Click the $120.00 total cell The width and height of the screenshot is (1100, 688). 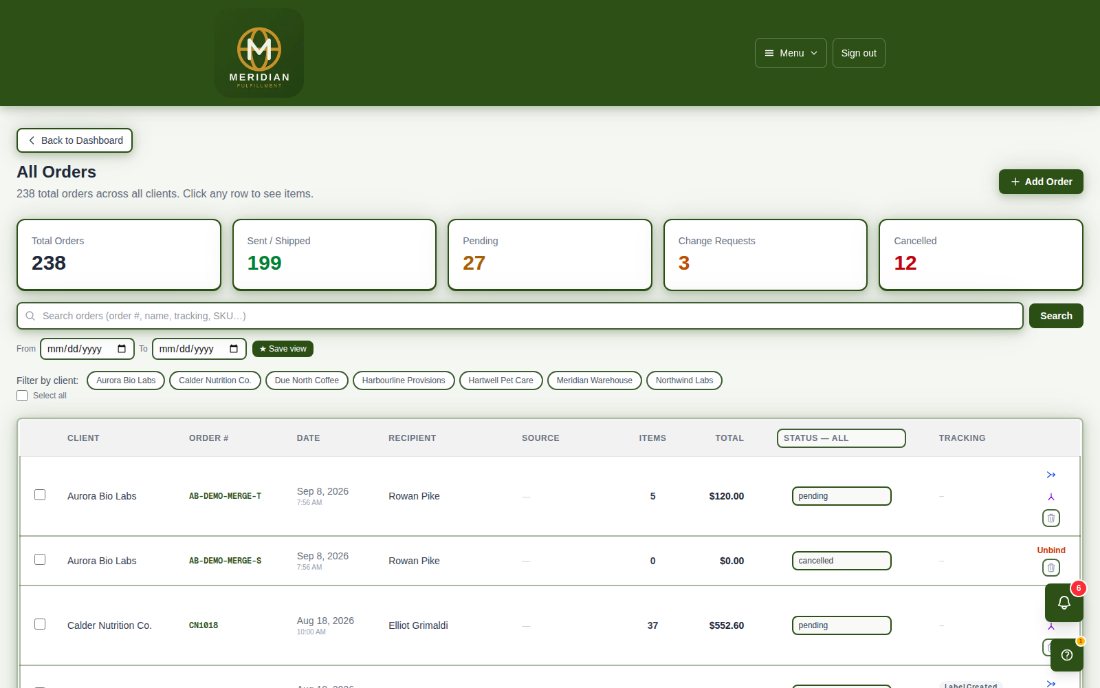pos(726,496)
